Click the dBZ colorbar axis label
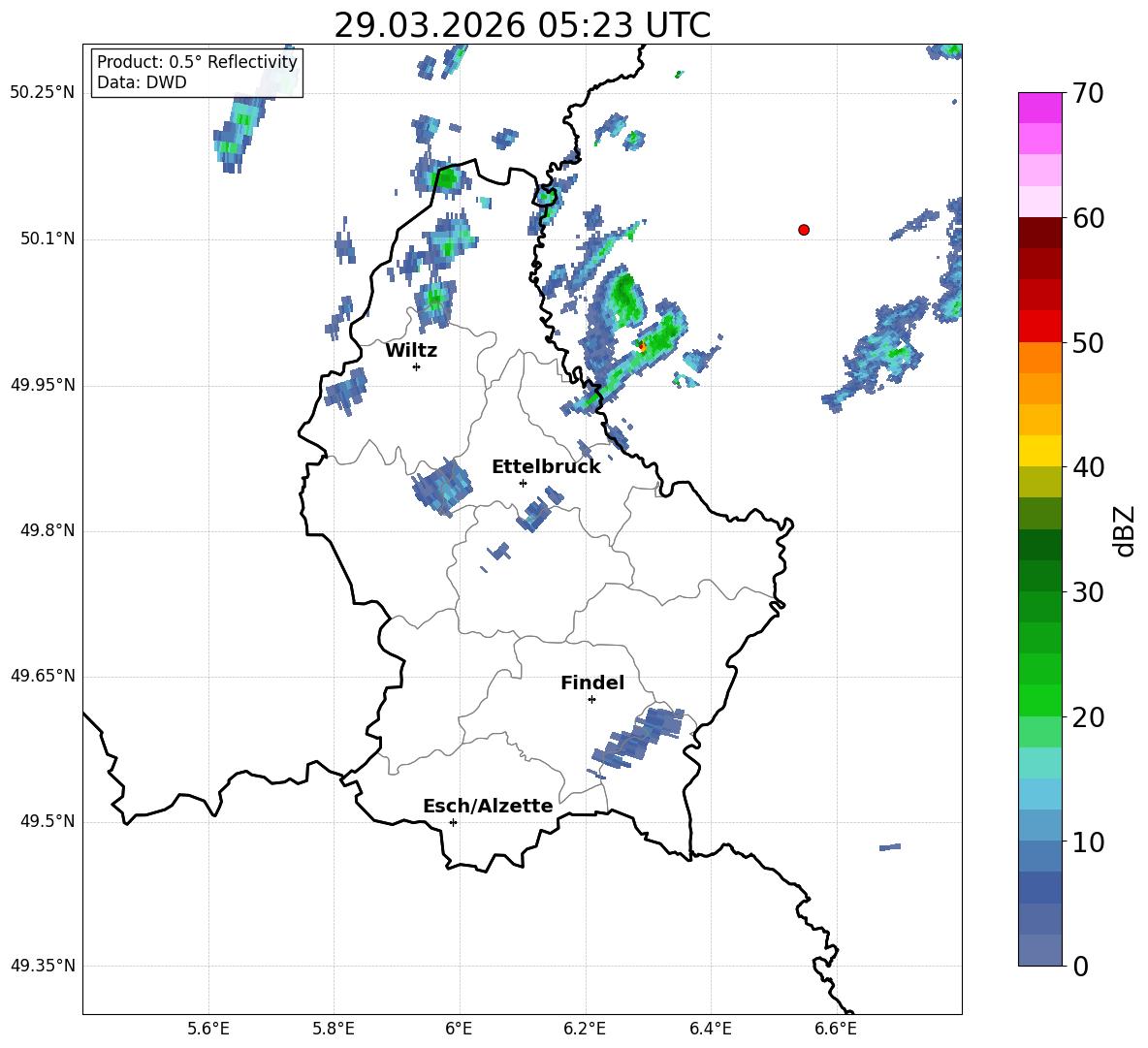 pyautogui.click(x=1124, y=530)
